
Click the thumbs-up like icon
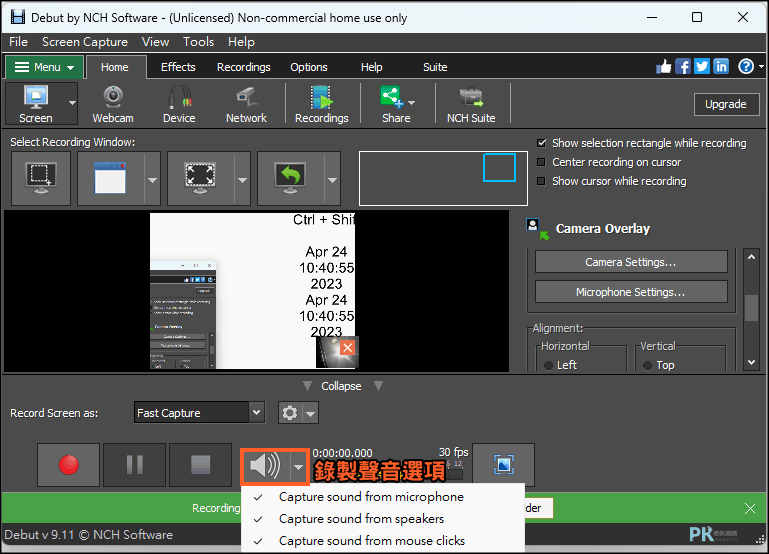[664, 66]
